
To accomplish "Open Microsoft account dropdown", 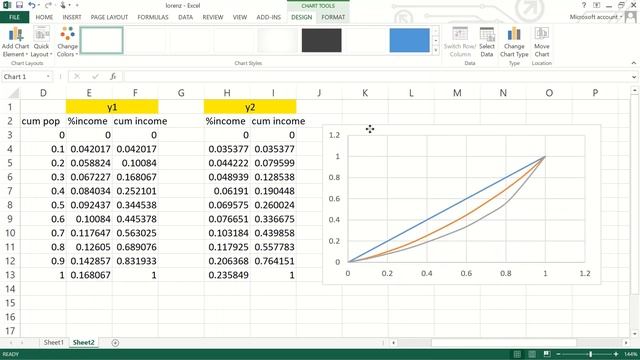I will point(596,17).
